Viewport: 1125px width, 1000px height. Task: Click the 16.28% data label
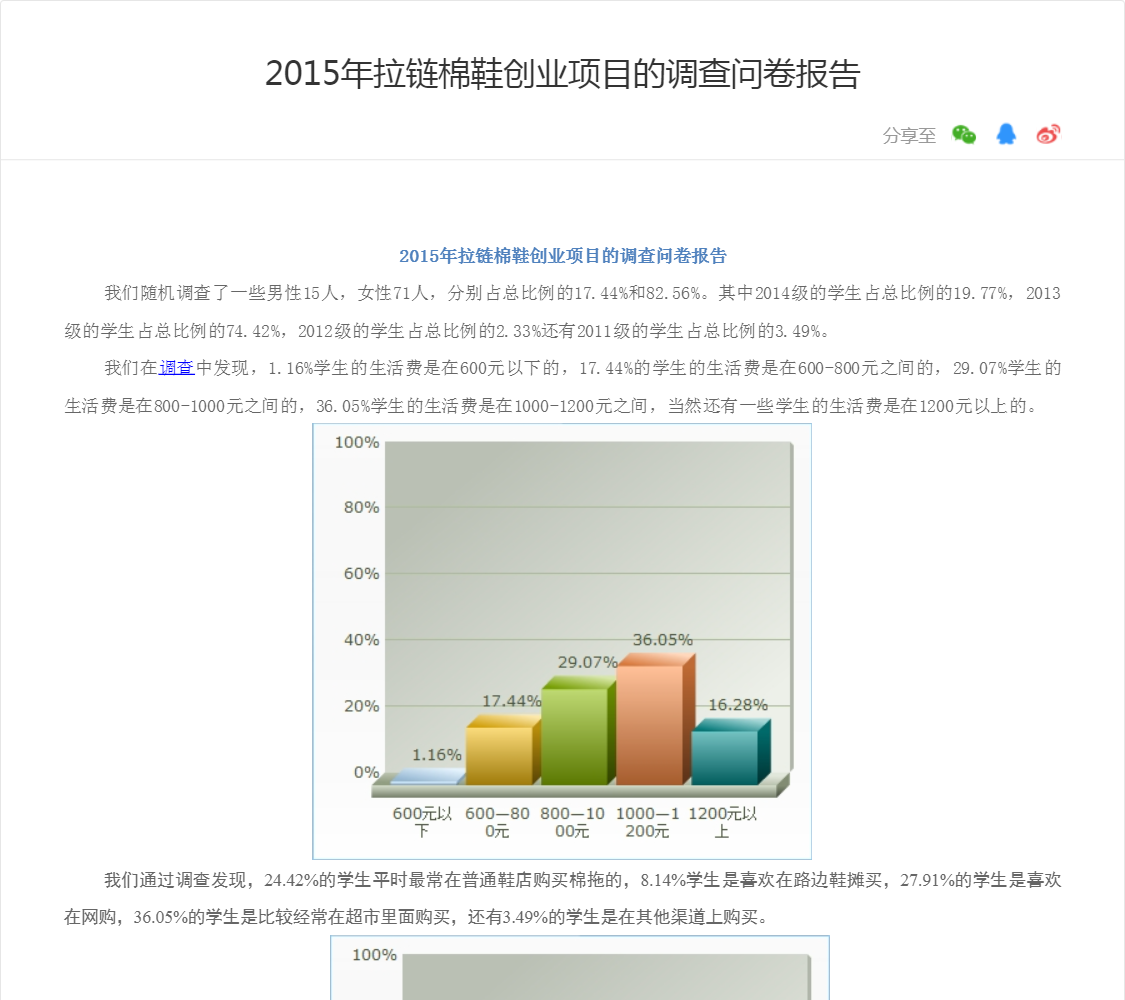[x=738, y=705]
